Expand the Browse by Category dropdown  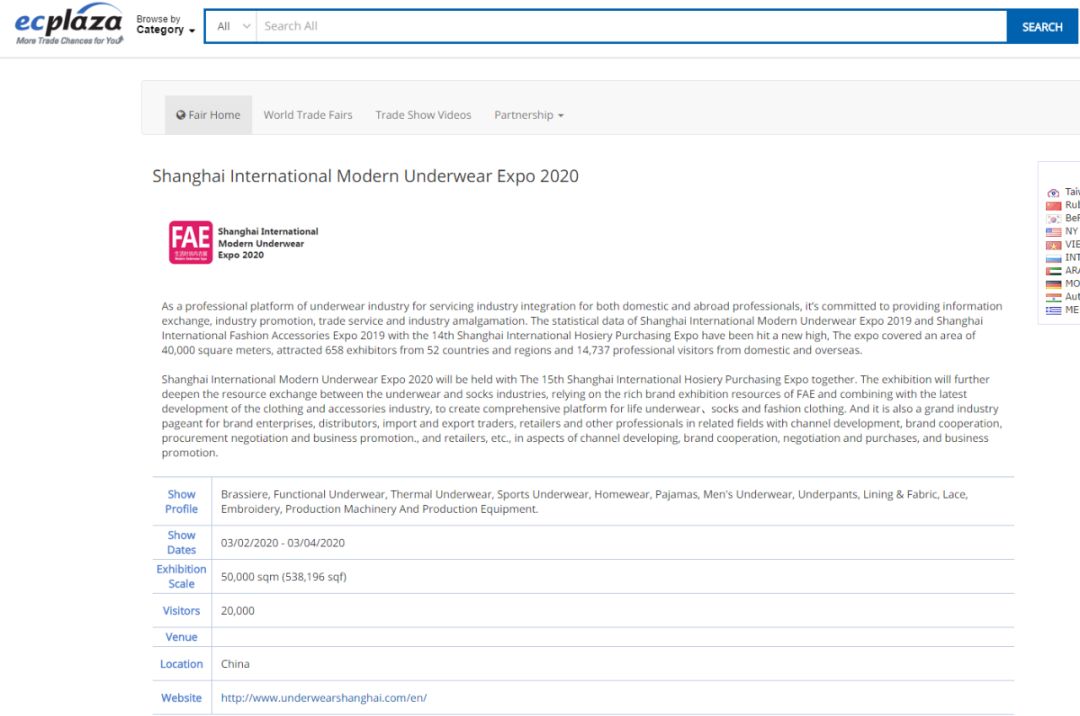tap(165, 25)
